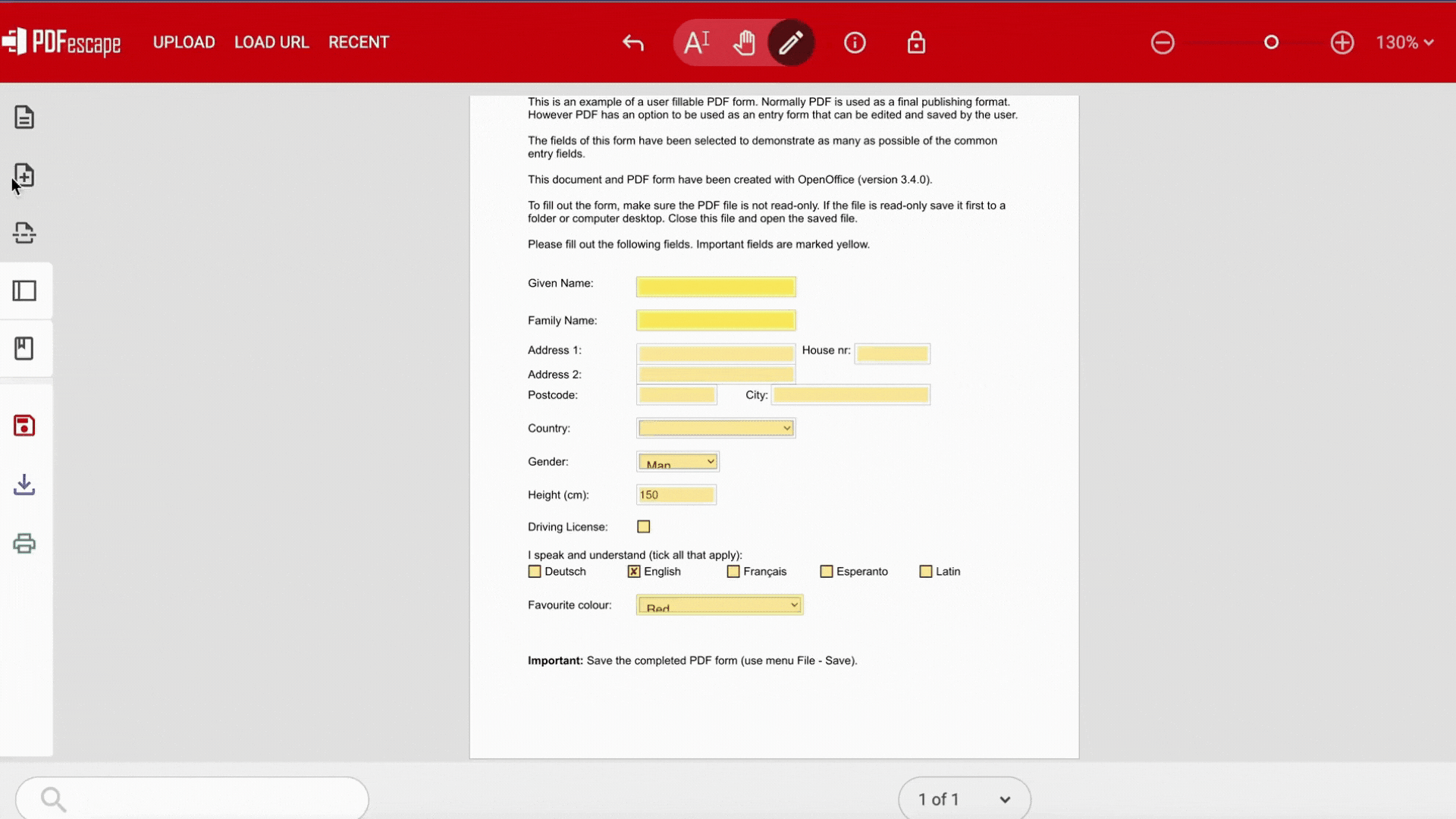Tick the Driving License checkbox
The image size is (1456, 819).
pyautogui.click(x=644, y=526)
